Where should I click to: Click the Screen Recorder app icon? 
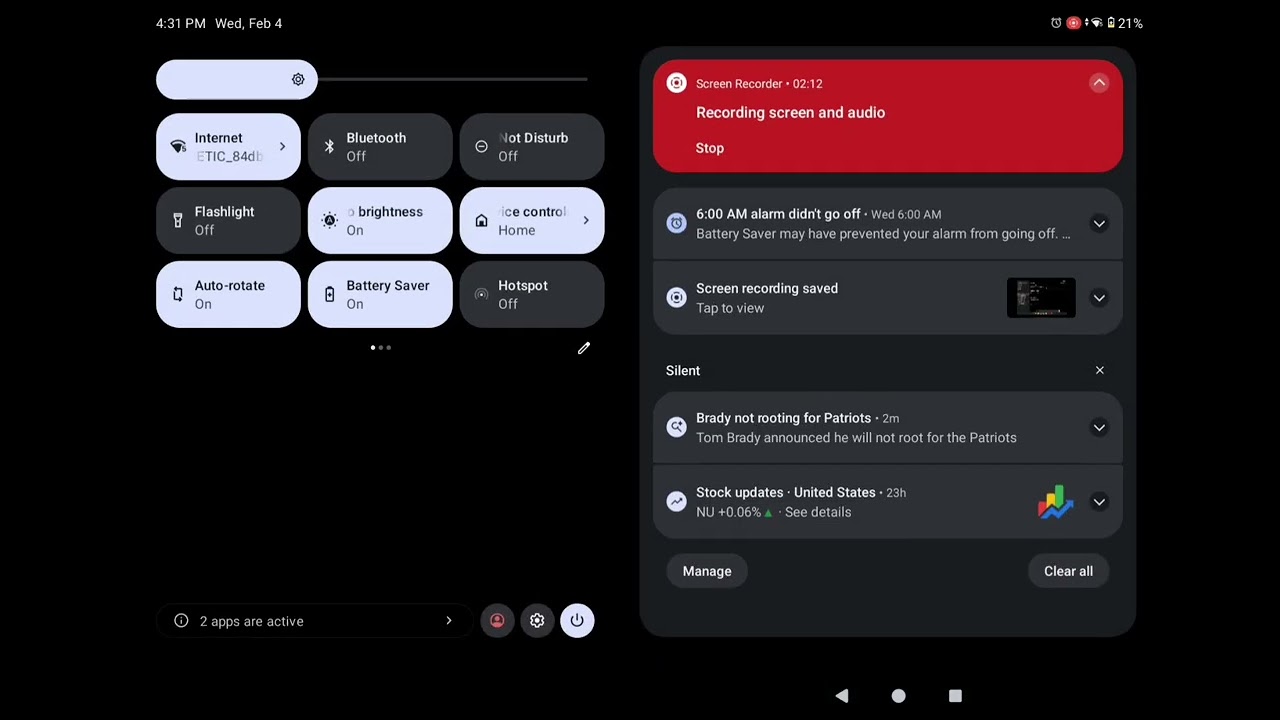coord(677,83)
